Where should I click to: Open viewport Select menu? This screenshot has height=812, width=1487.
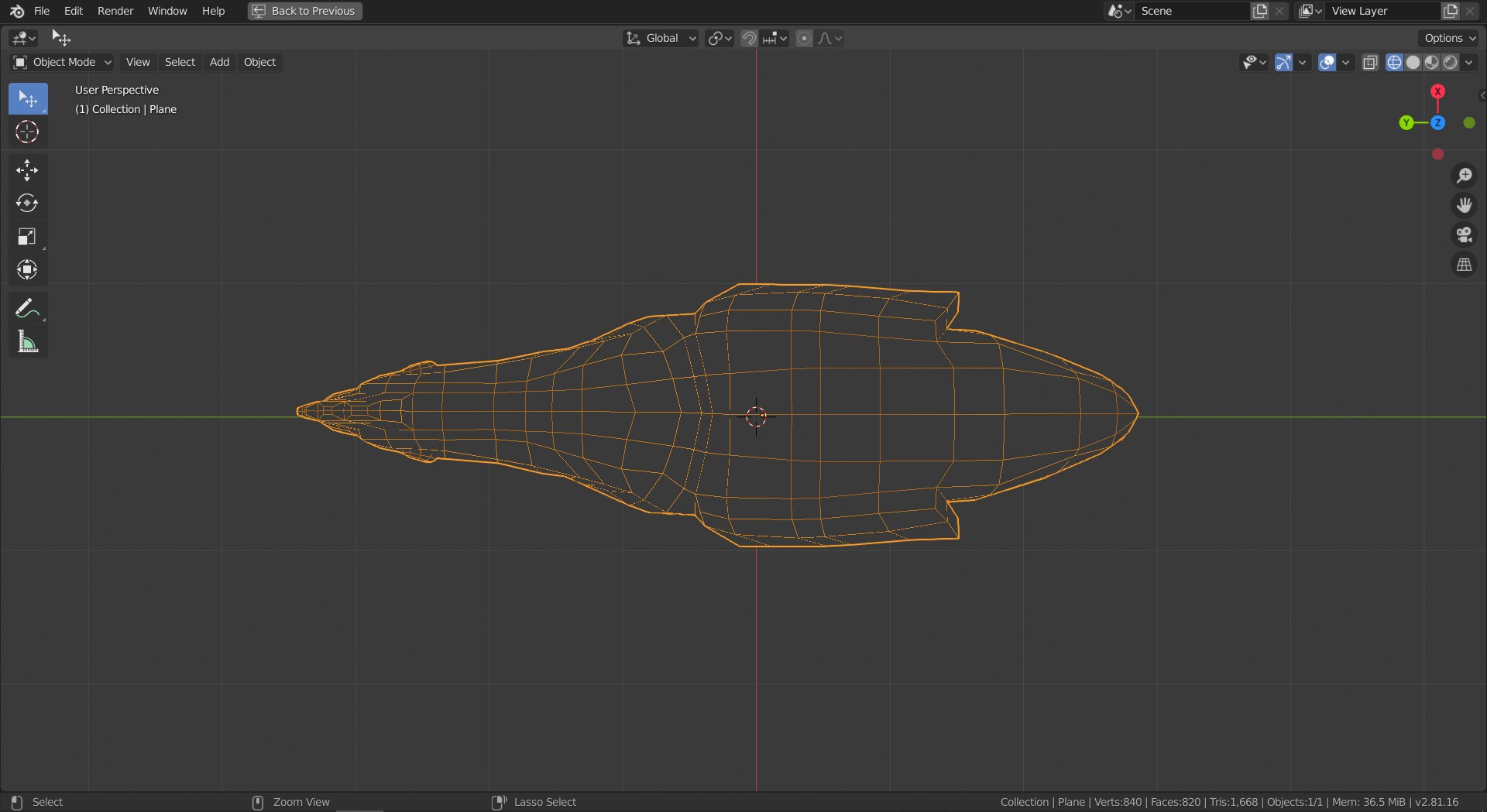(x=180, y=62)
